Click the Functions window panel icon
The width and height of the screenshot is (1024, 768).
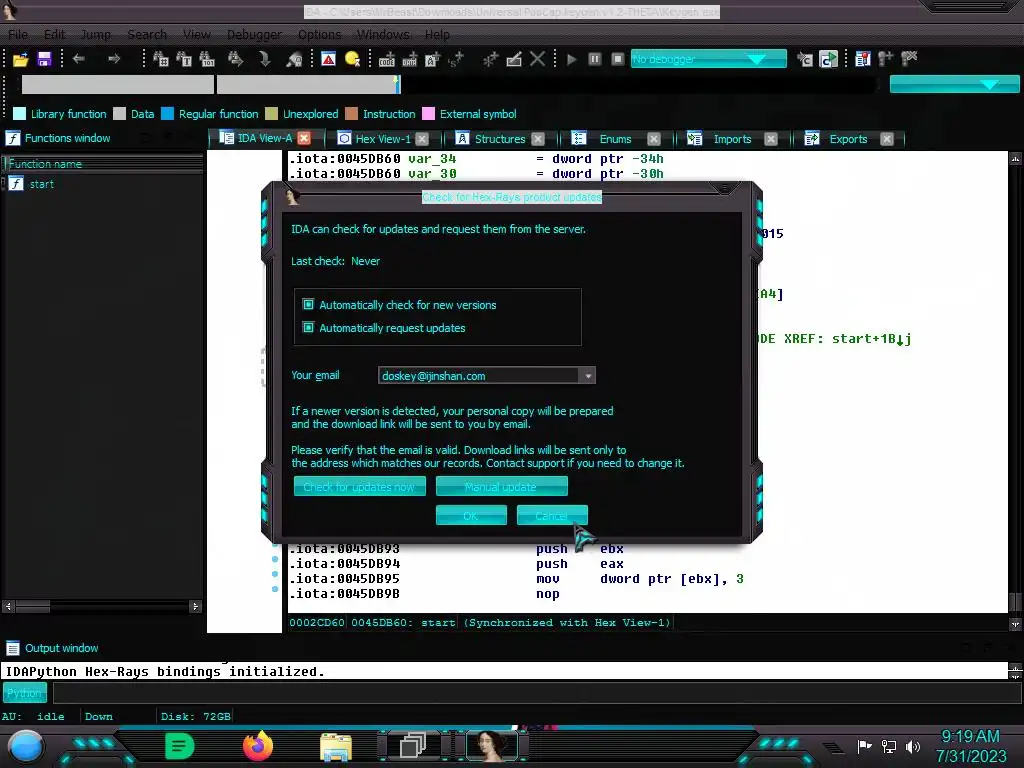pyautogui.click(x=12, y=138)
